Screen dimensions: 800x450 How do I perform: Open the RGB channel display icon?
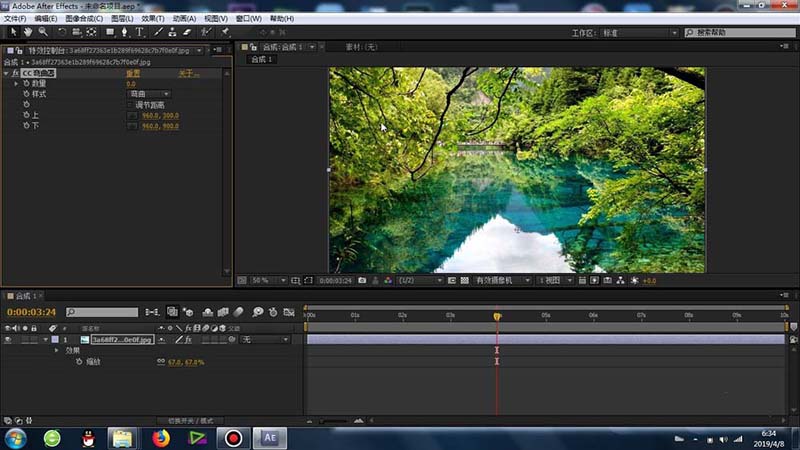[x=388, y=281]
